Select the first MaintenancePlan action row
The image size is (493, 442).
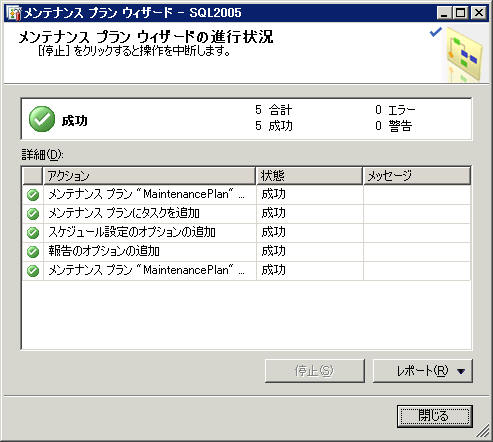(x=247, y=194)
